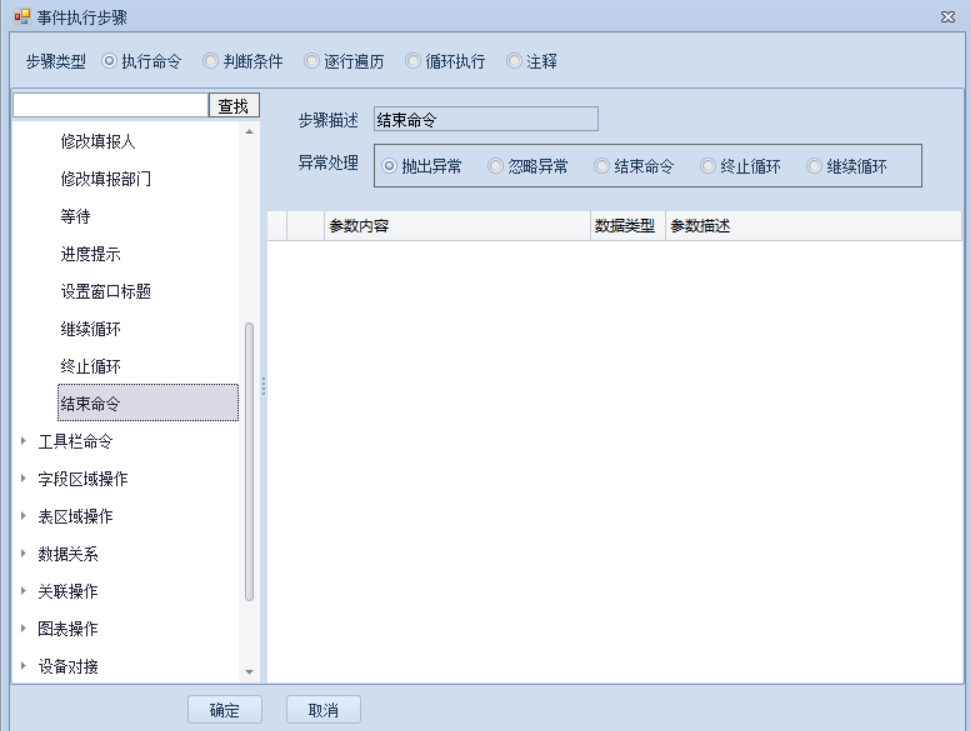This screenshot has width=971, height=731.
Task: Click the command tree scrollbar down arrow
Action: 250,673
